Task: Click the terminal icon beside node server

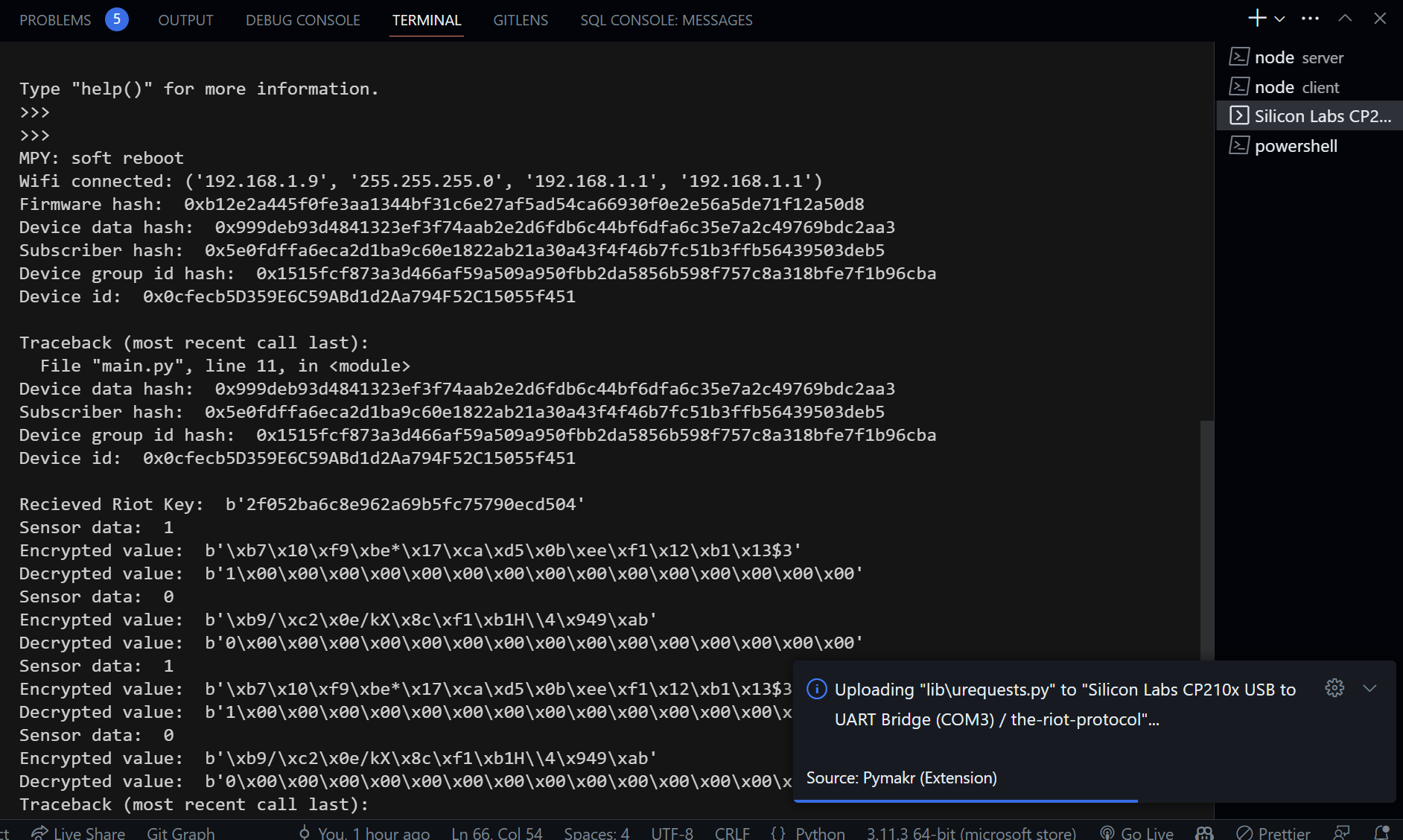Action: coord(1239,57)
